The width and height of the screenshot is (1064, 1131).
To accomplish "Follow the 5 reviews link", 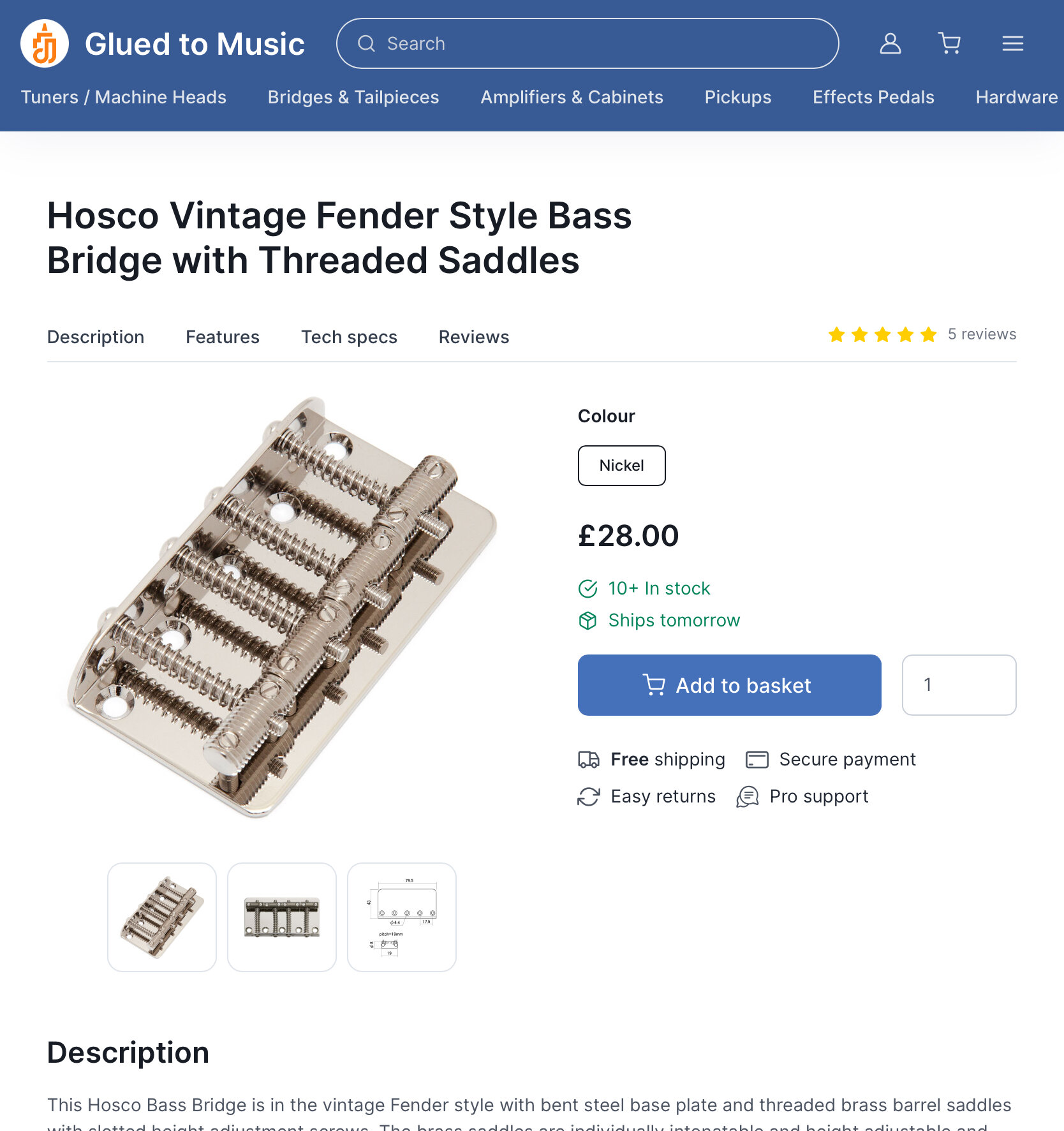I will tap(982, 334).
